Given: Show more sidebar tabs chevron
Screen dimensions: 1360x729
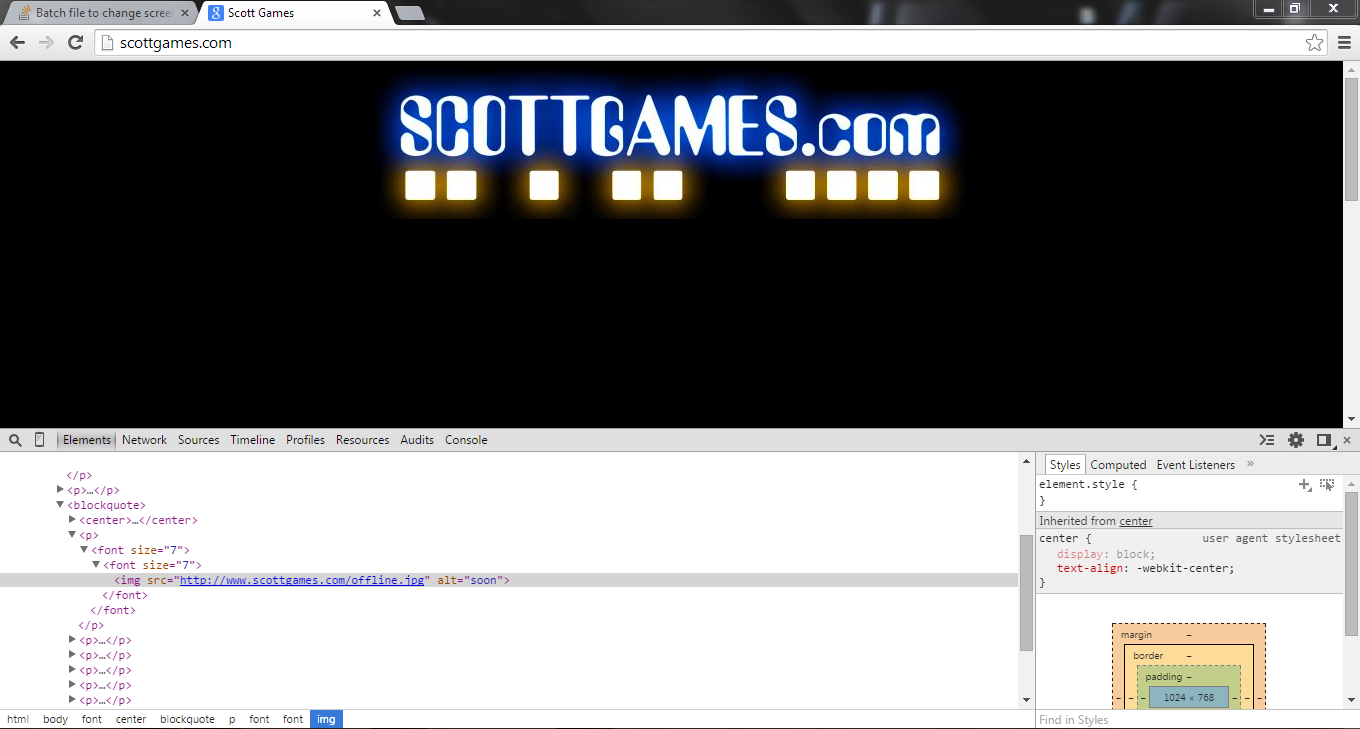Looking at the screenshot, I should 1250,464.
